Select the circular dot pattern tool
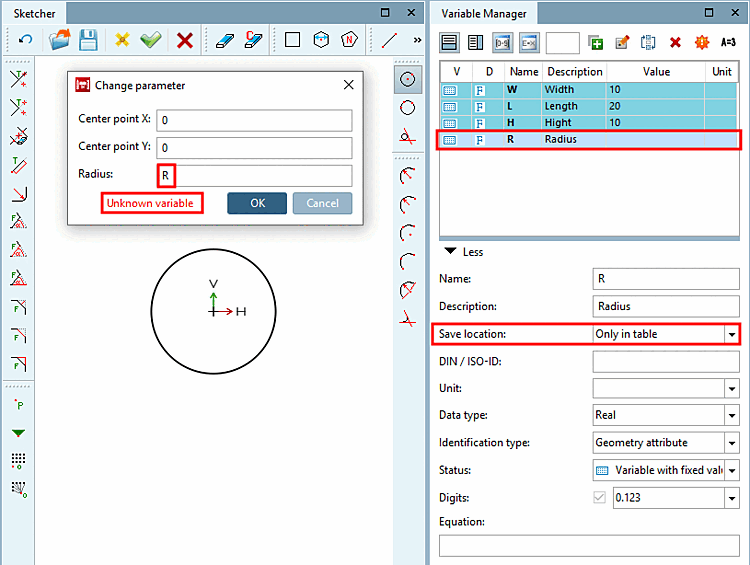Image resolution: width=750 pixels, height=565 pixels. [19, 489]
